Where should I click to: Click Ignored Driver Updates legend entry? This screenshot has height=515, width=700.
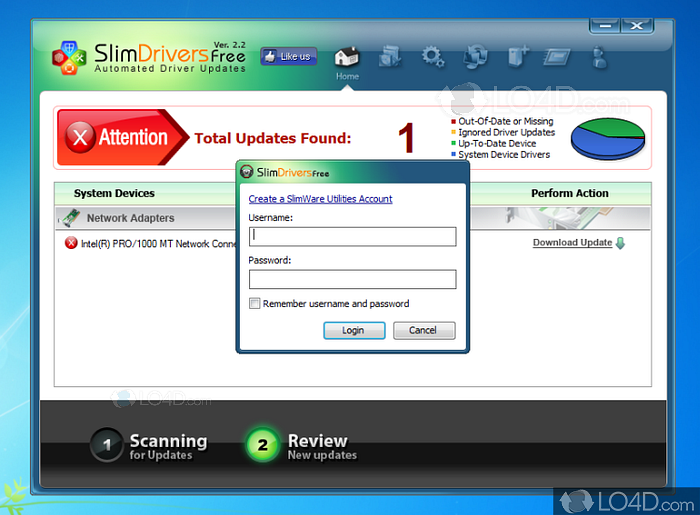click(x=503, y=132)
